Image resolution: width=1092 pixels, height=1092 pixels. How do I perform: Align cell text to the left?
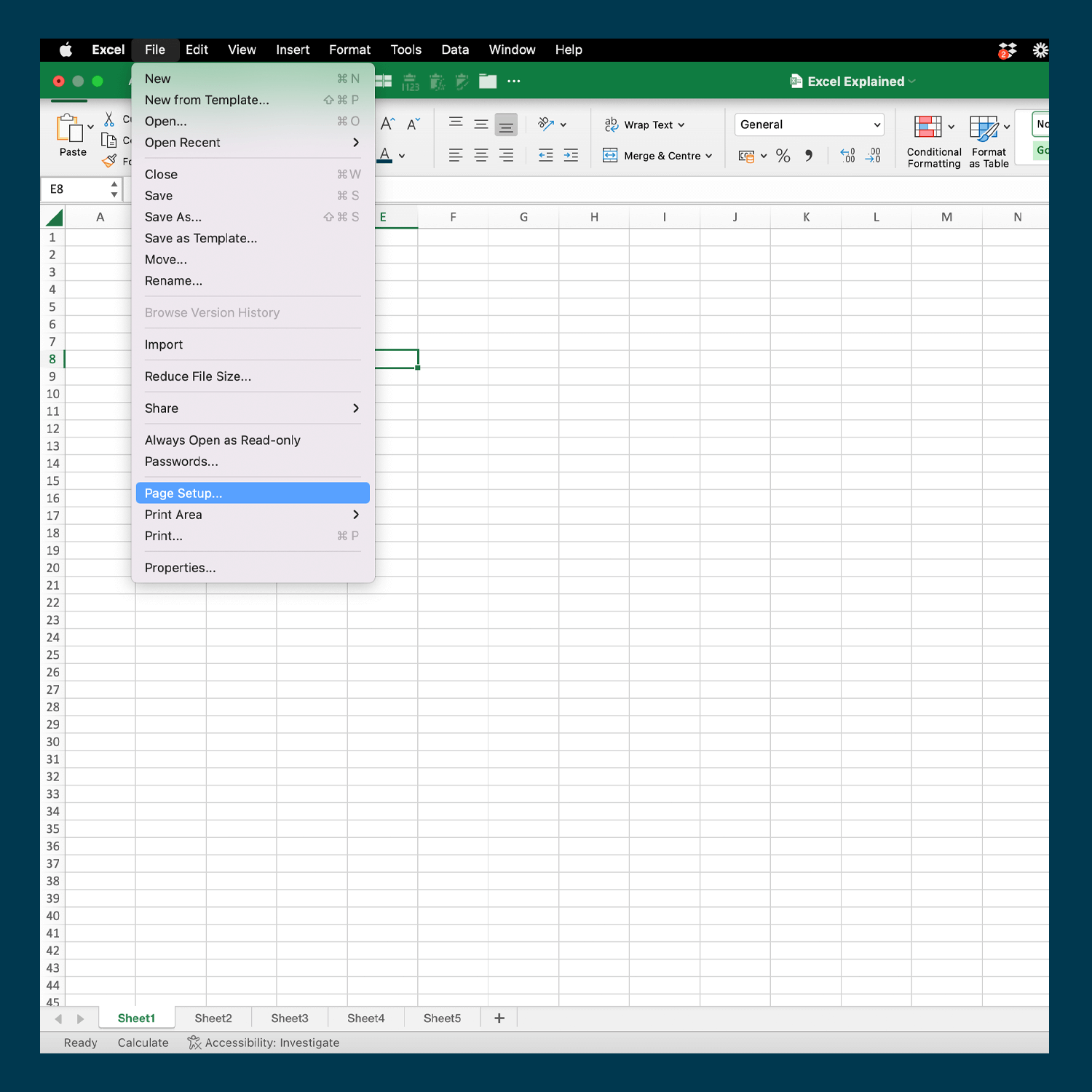point(456,155)
